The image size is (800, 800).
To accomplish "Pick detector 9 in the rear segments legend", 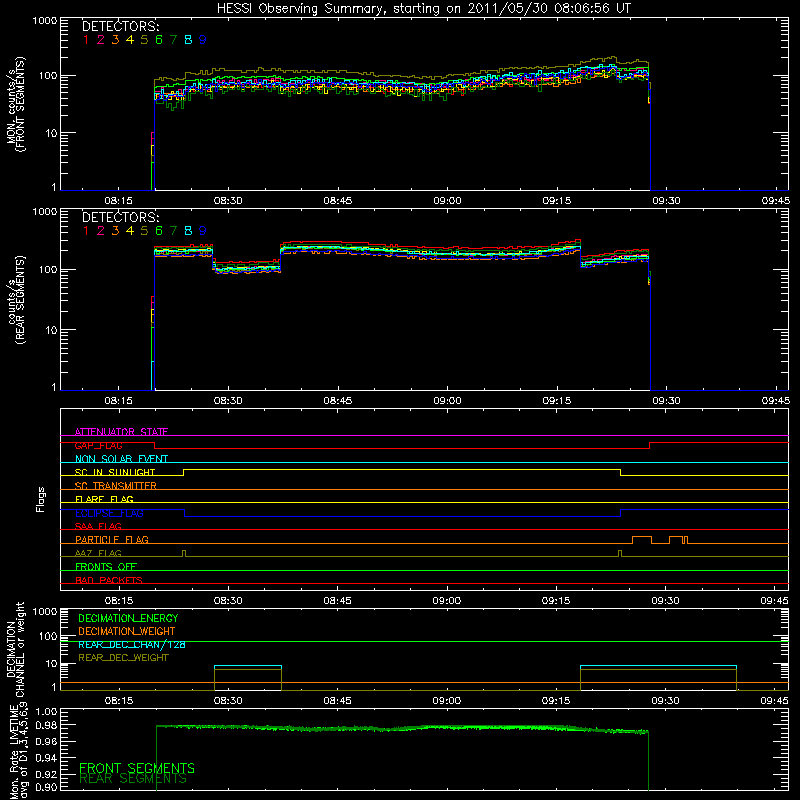I will tap(203, 231).
